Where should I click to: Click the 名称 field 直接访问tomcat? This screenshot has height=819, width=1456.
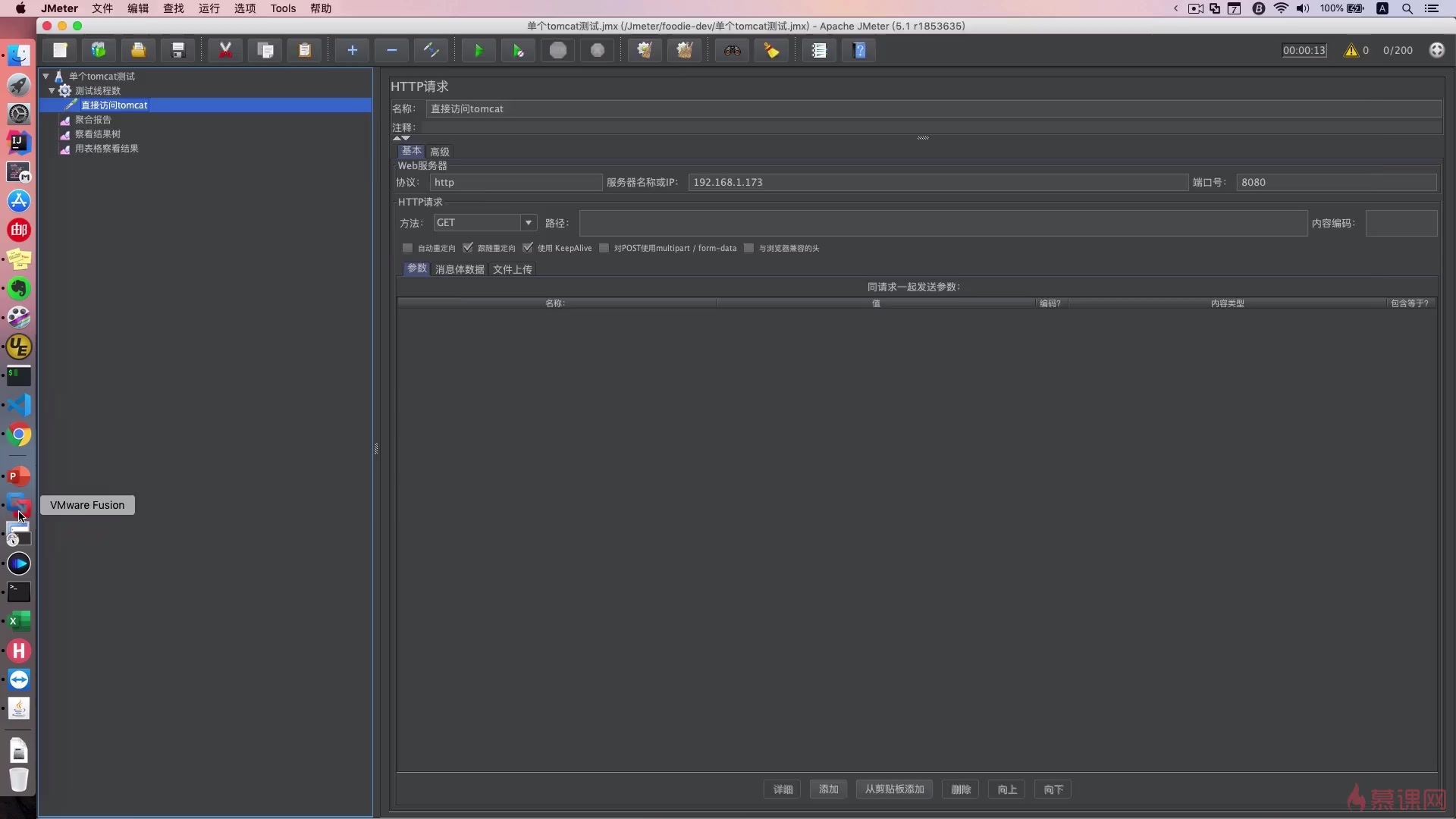pos(934,108)
